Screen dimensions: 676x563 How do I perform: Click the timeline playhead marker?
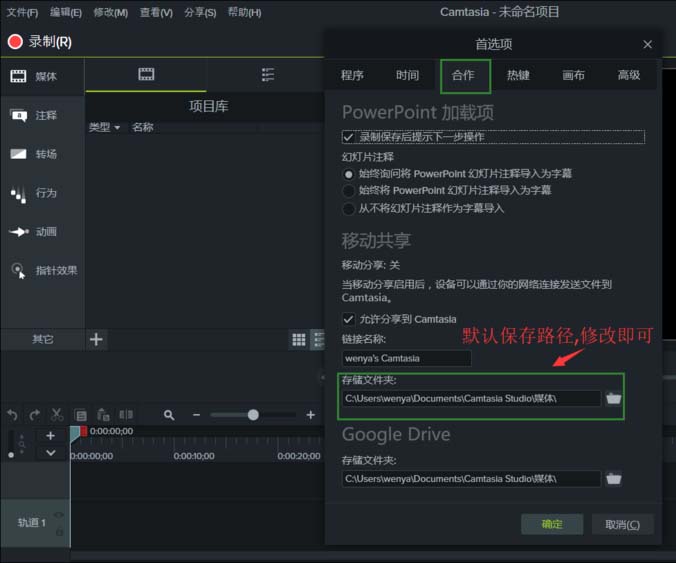pyautogui.click(x=78, y=432)
